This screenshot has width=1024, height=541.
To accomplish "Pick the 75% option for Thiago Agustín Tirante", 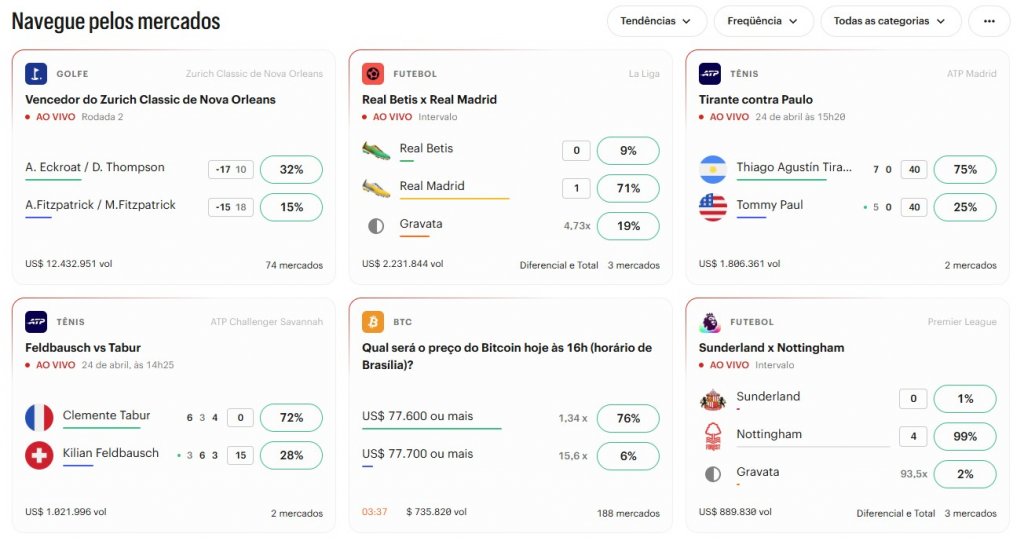I will [965, 170].
